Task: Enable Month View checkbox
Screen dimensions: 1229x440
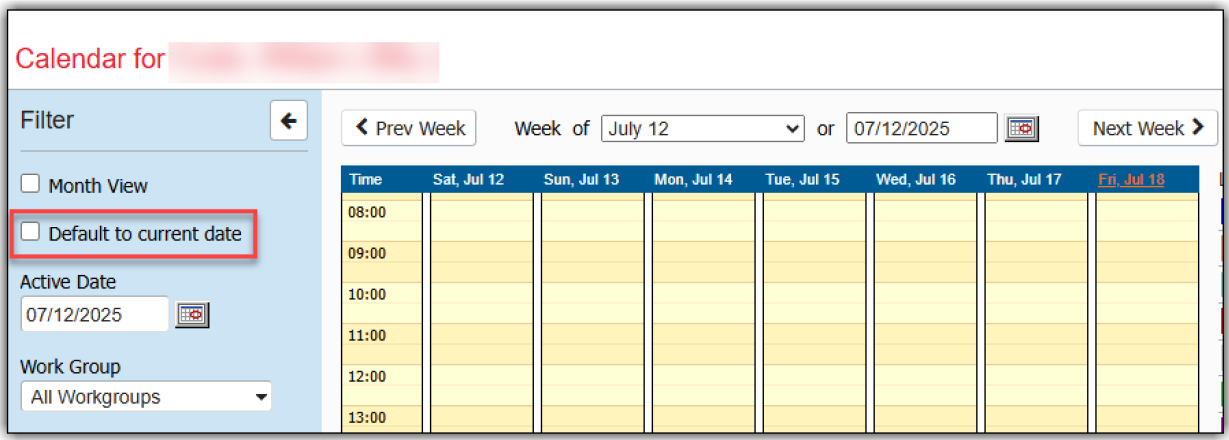Action: [31, 184]
